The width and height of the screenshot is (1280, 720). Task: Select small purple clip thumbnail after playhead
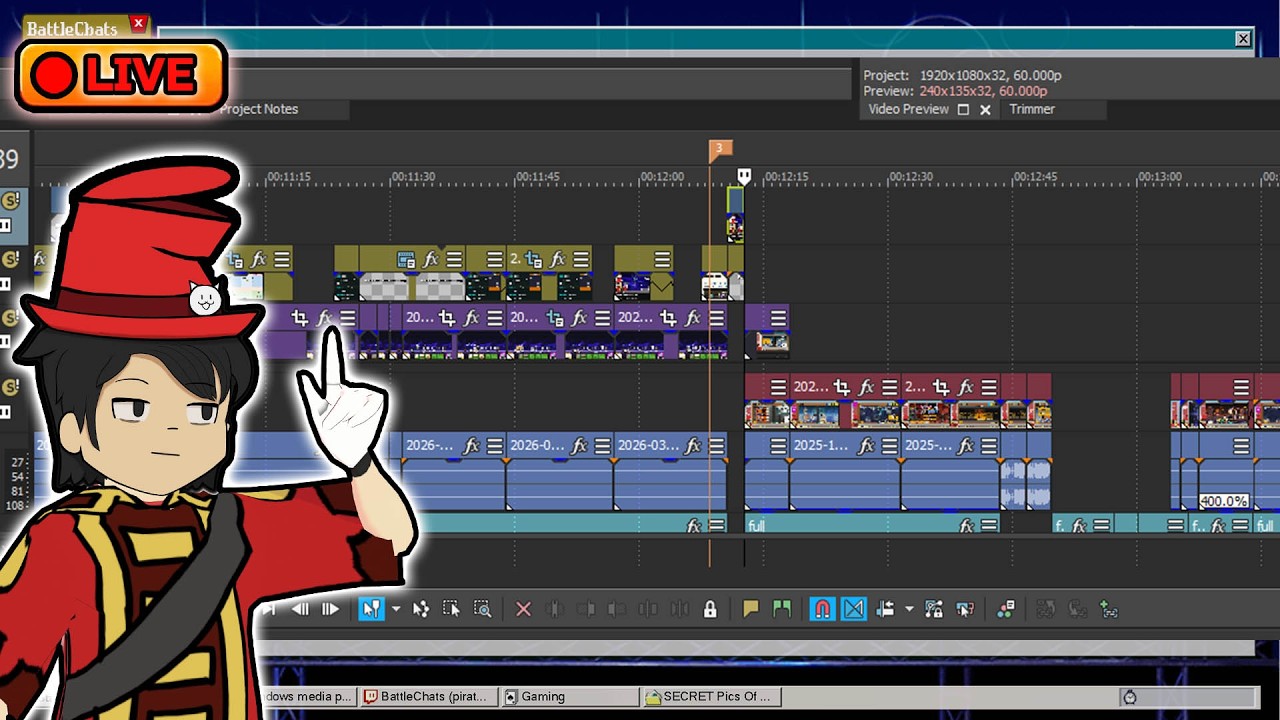click(772, 343)
